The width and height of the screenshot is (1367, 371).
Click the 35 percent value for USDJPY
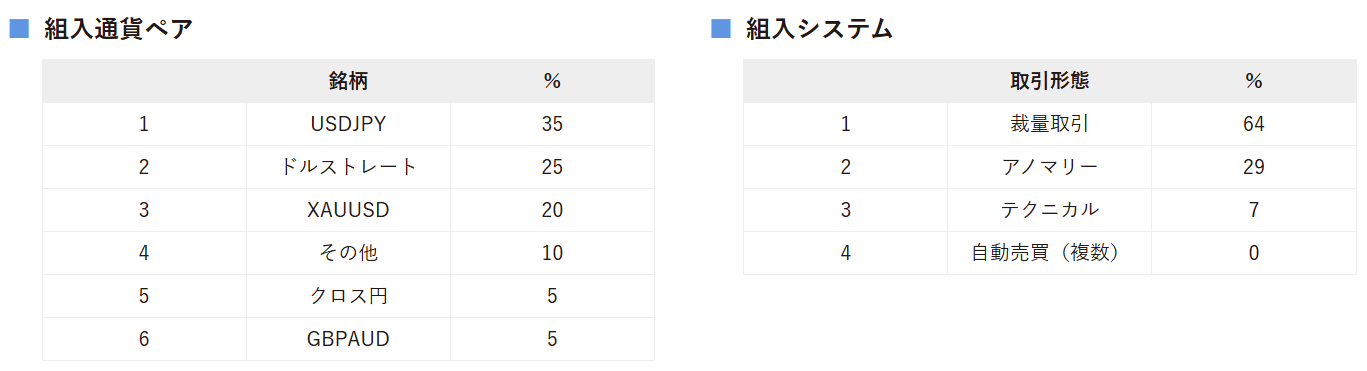552,124
